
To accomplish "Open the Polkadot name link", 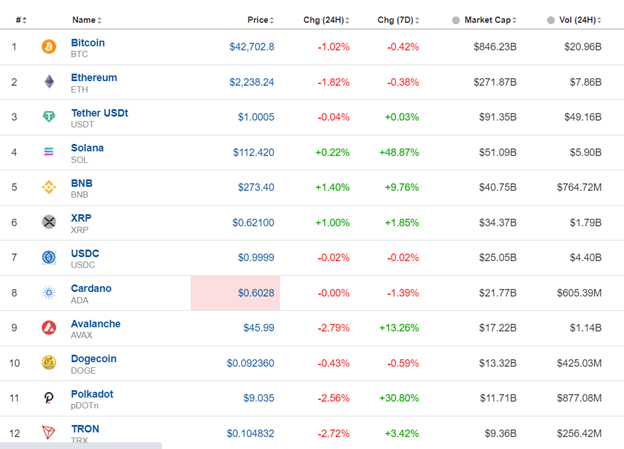I will coord(92,394).
